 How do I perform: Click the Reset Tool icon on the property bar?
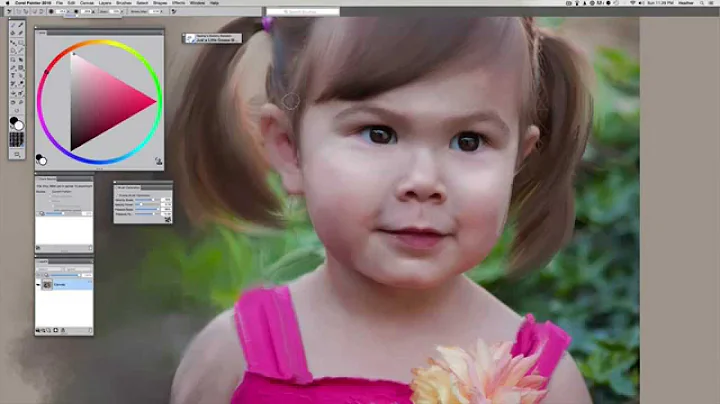[x=9, y=11]
